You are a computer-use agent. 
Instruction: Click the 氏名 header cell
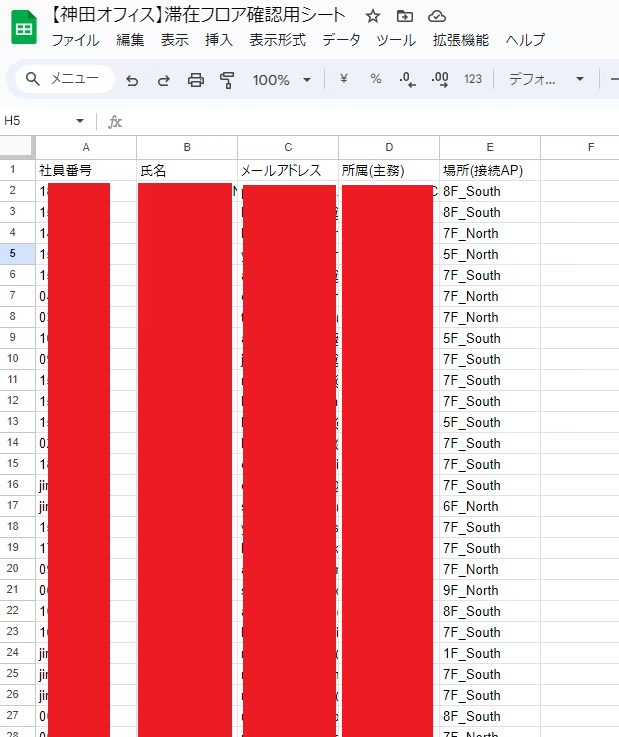pyautogui.click(x=187, y=170)
